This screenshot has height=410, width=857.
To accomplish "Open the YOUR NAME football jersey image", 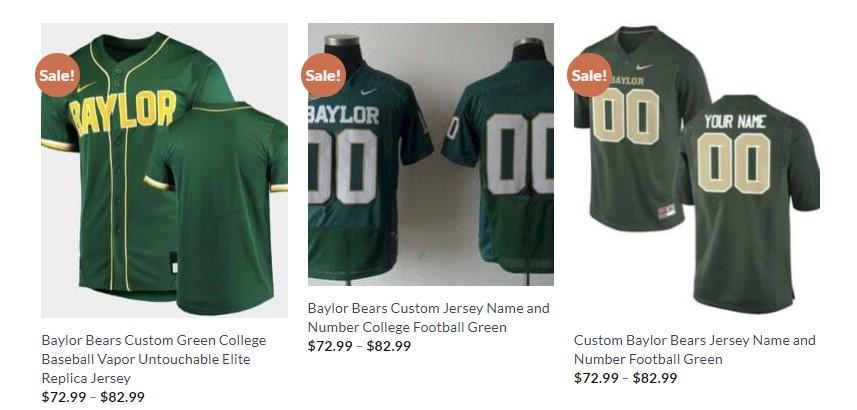I will pyautogui.click(x=697, y=170).
